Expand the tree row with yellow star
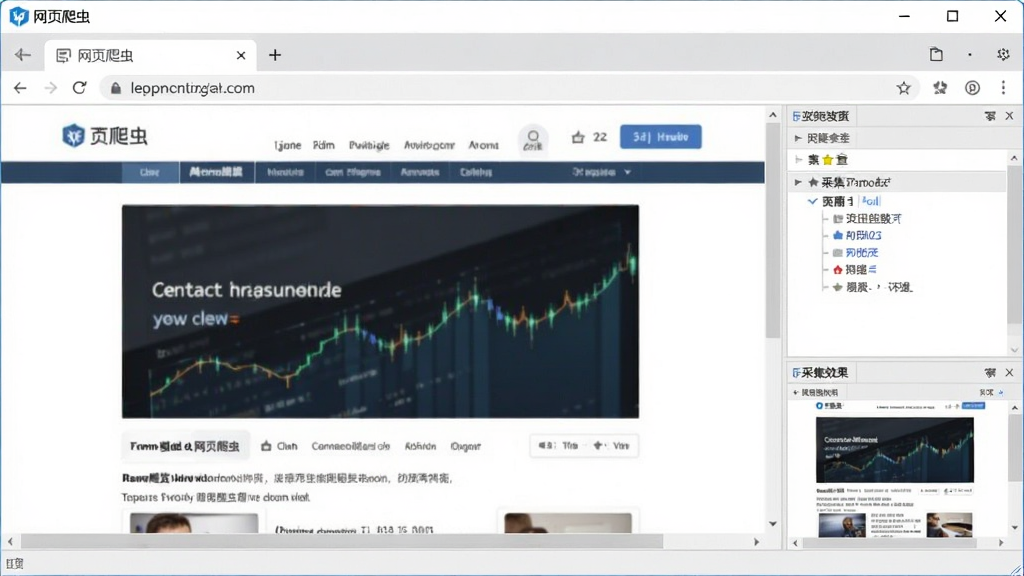The height and width of the screenshot is (576, 1024). coord(798,159)
